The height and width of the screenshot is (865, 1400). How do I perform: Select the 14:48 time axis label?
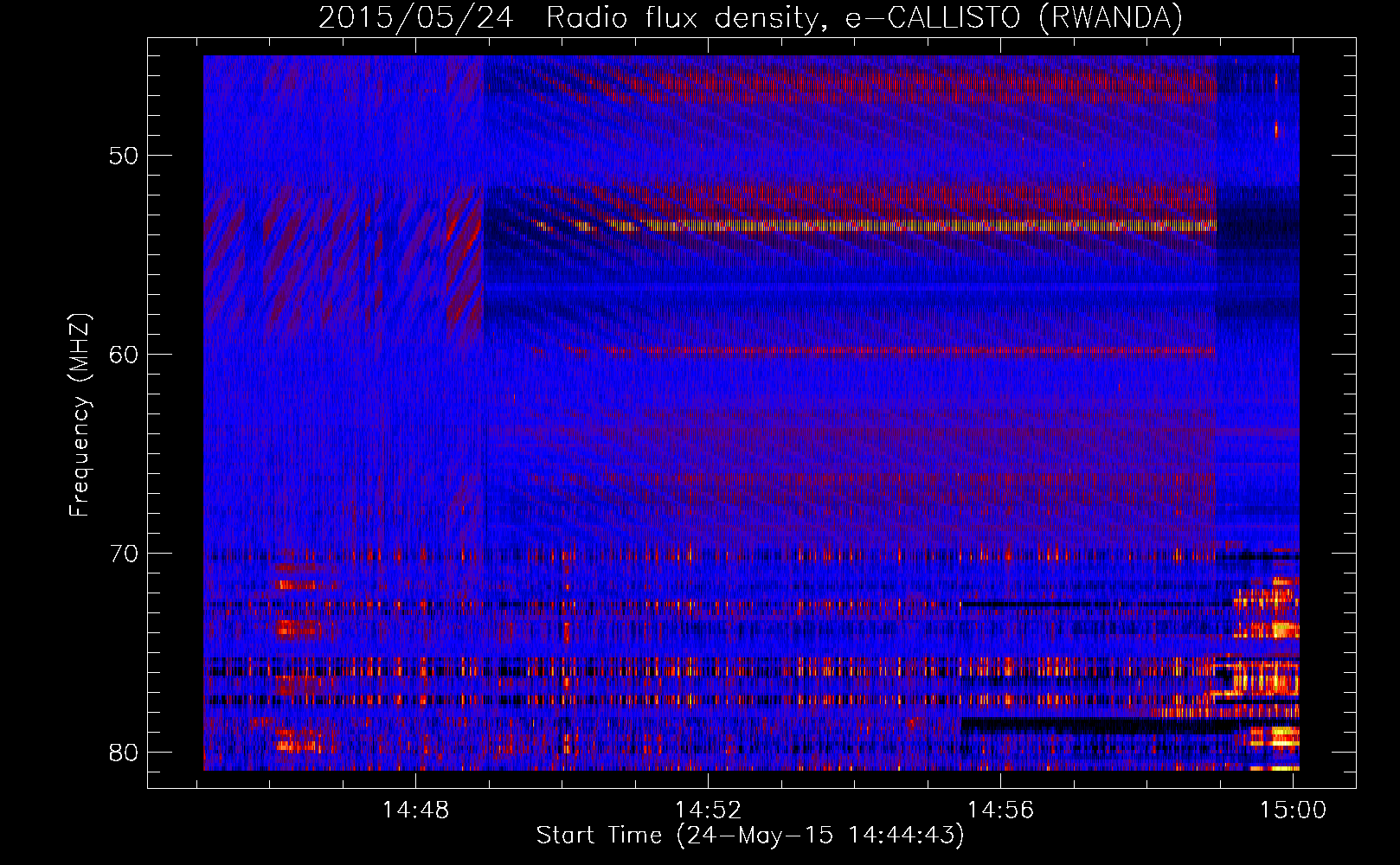(x=416, y=810)
